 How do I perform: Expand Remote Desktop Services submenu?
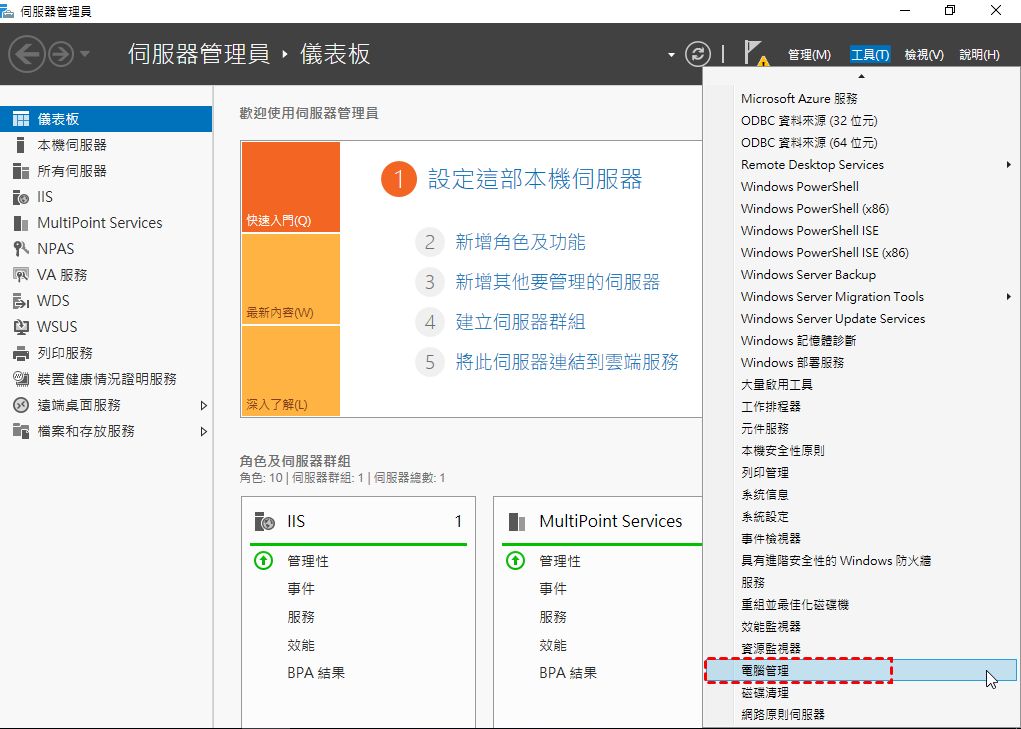861,165
